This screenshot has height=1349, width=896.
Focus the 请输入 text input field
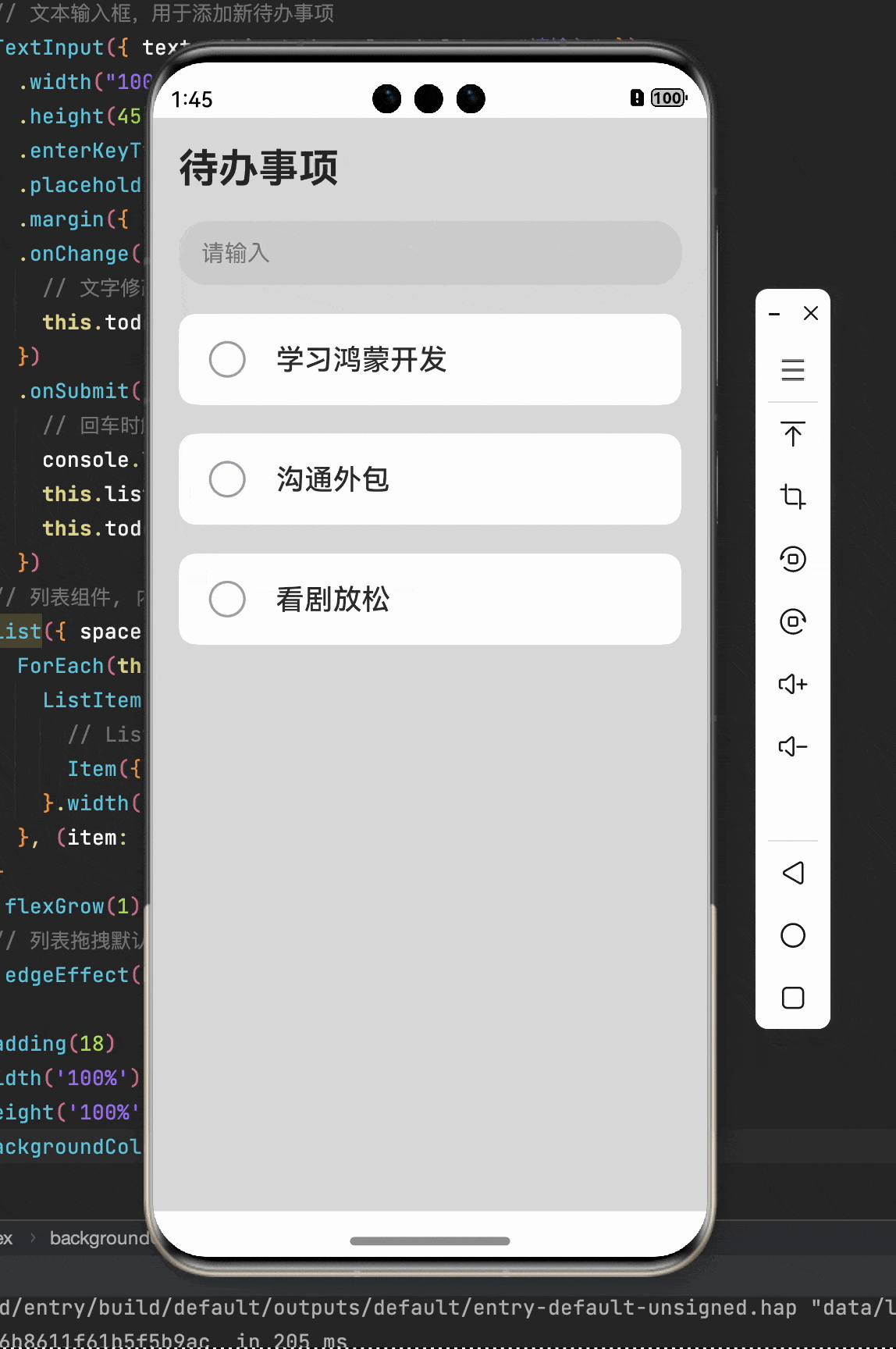[430, 253]
